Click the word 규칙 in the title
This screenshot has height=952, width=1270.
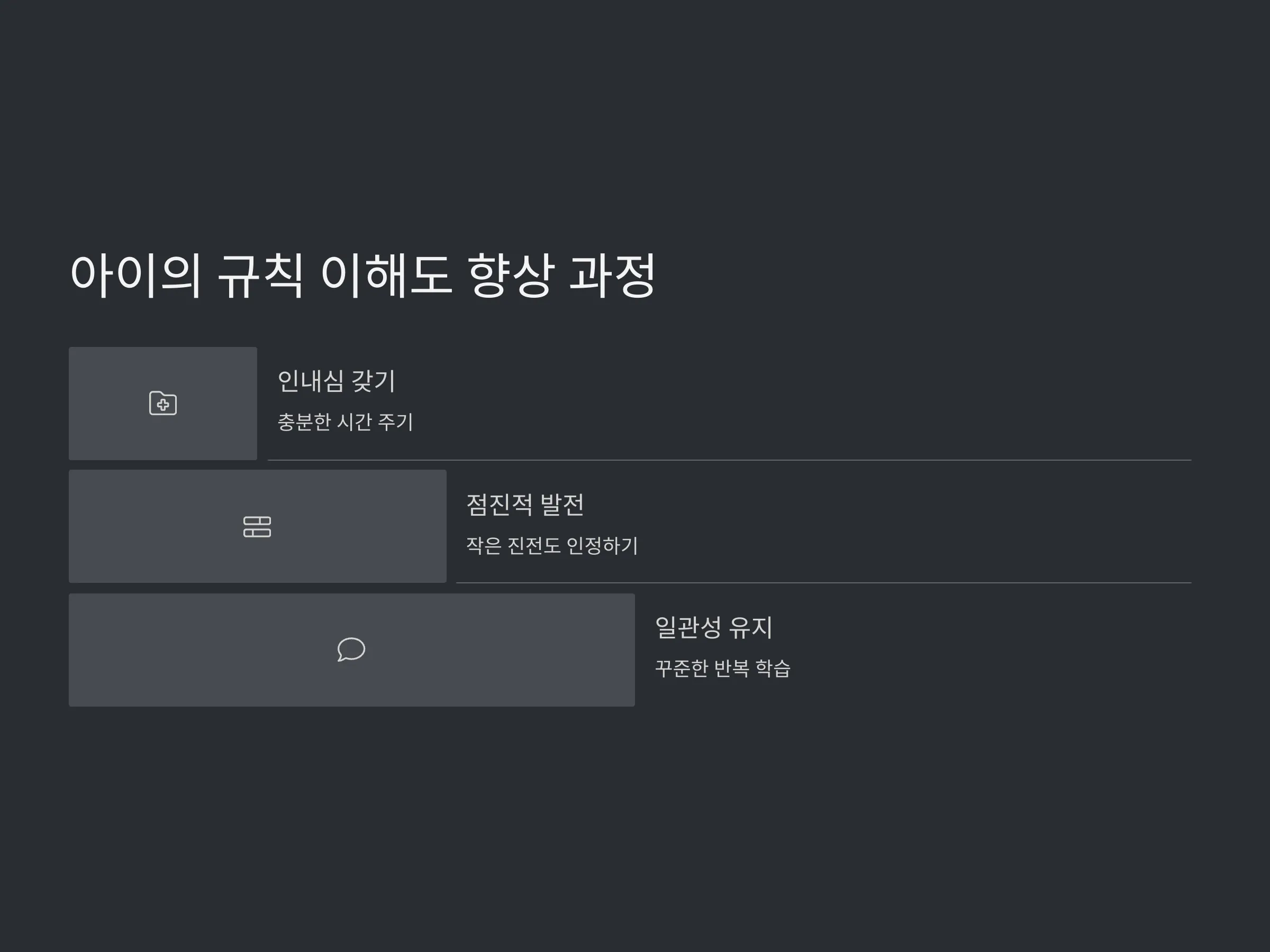261,276
